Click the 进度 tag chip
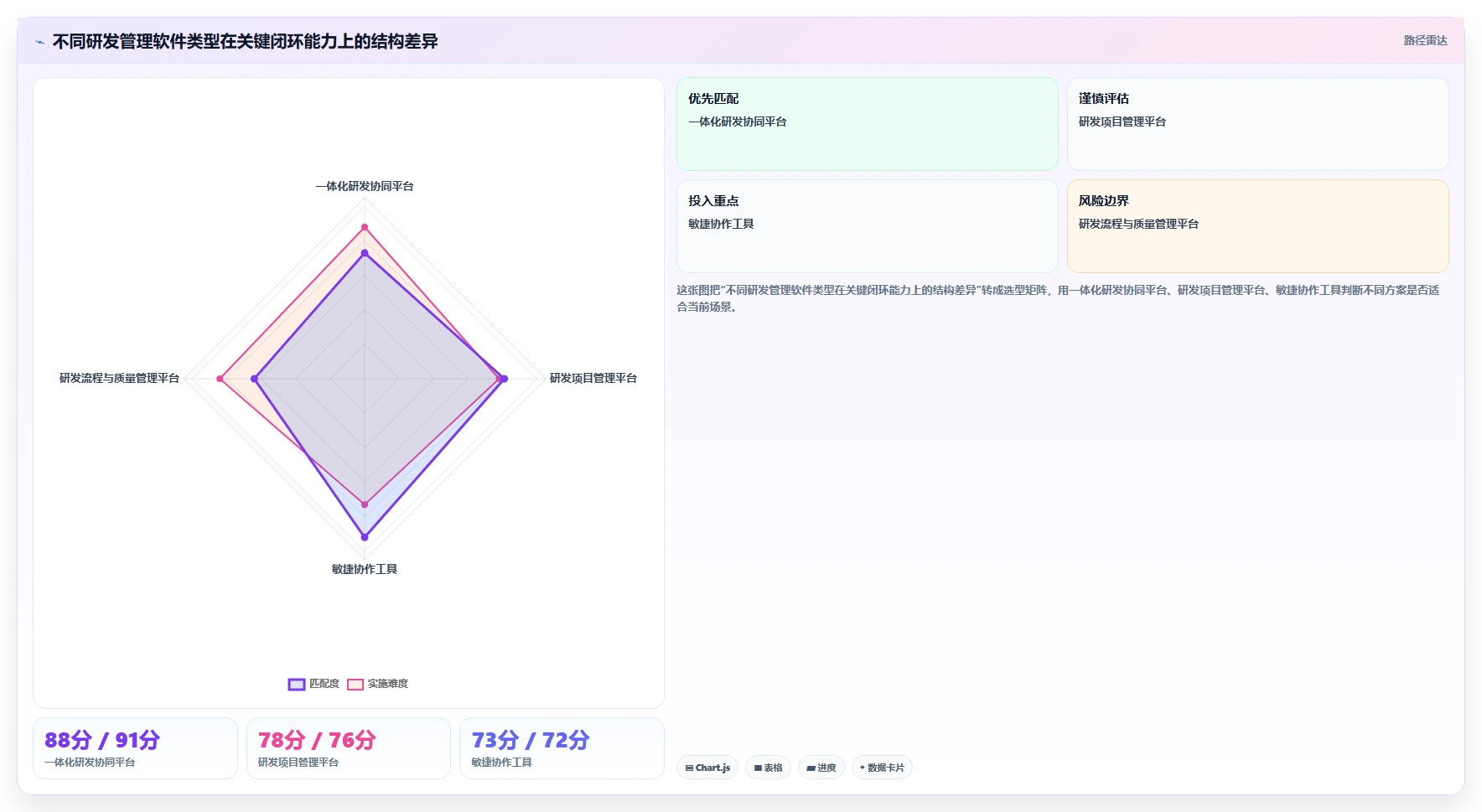This screenshot has height=812, width=1482. pyautogui.click(x=821, y=768)
